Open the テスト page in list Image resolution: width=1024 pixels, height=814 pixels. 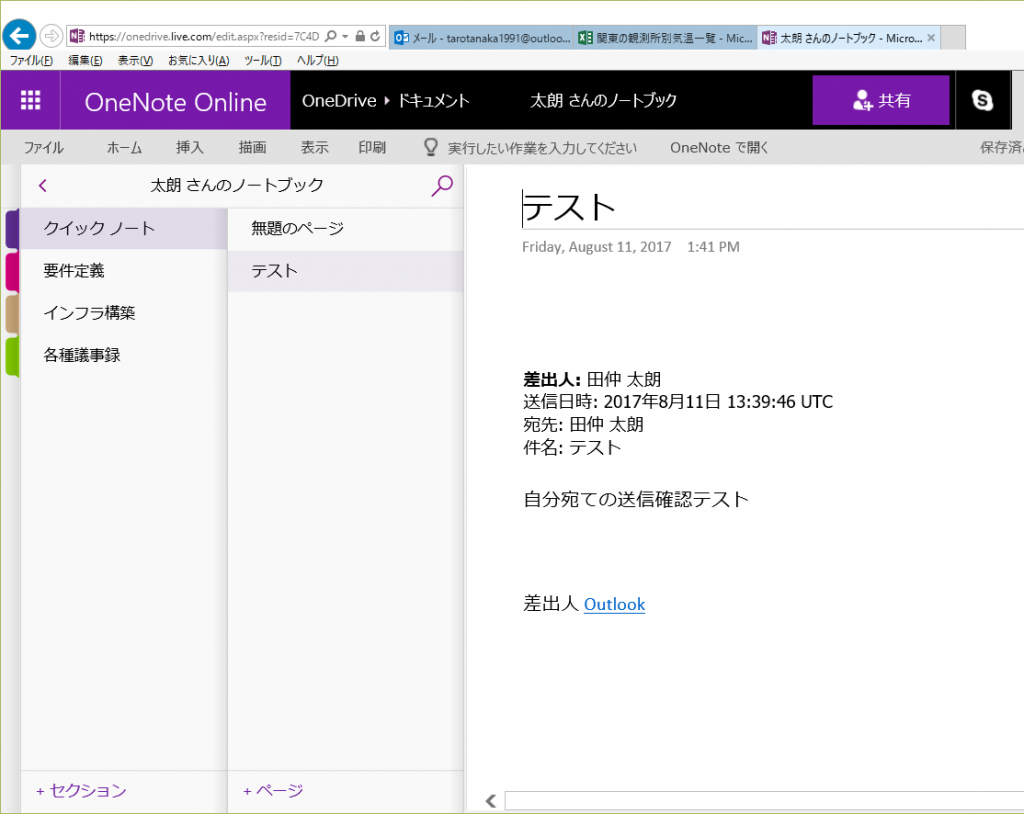click(x=345, y=271)
